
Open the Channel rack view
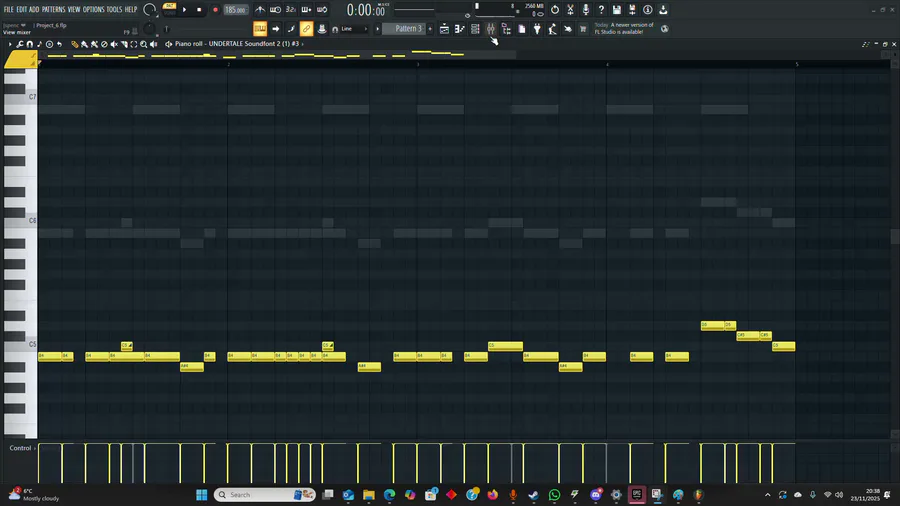tap(475, 29)
